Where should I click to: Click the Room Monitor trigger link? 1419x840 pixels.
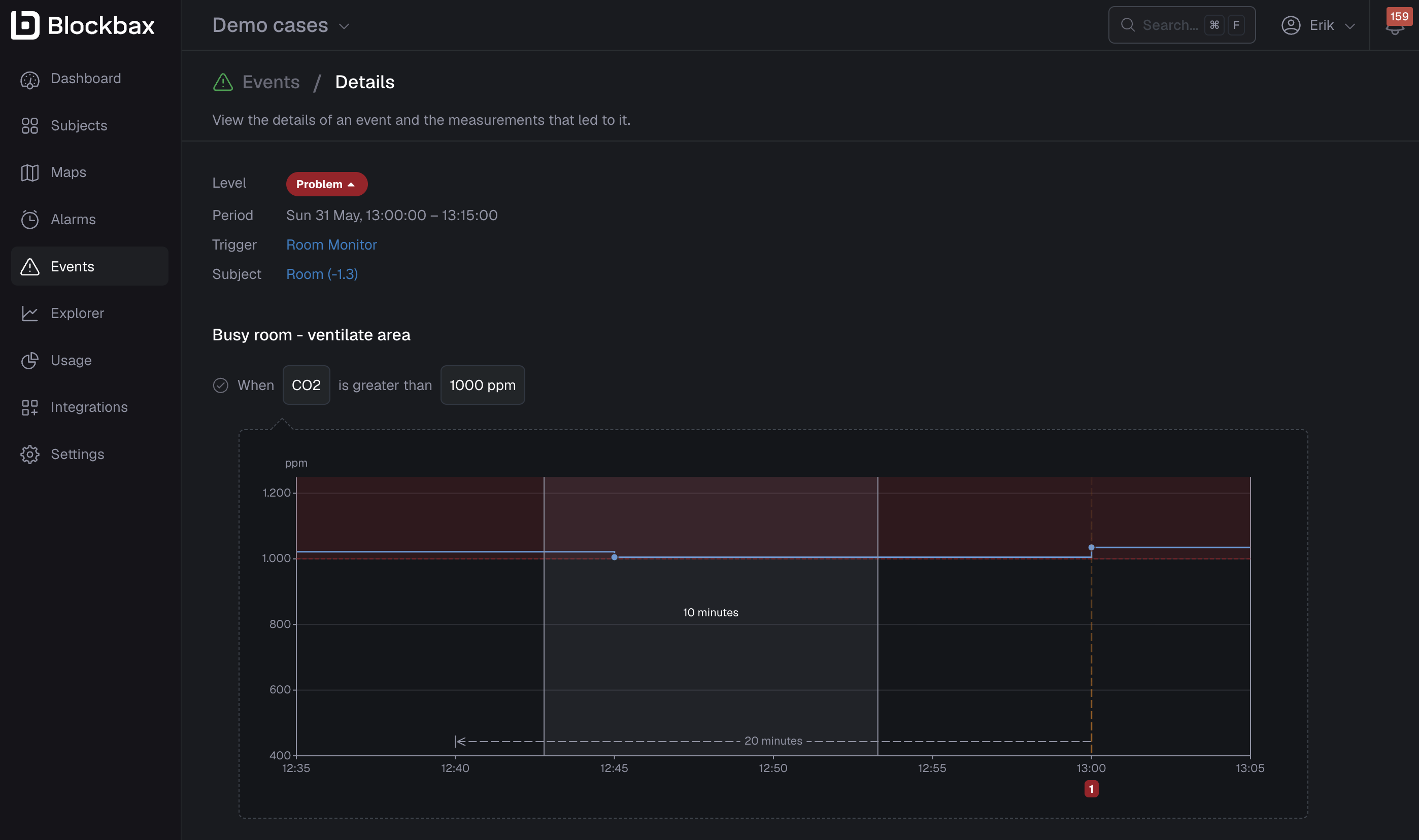pyautogui.click(x=332, y=245)
